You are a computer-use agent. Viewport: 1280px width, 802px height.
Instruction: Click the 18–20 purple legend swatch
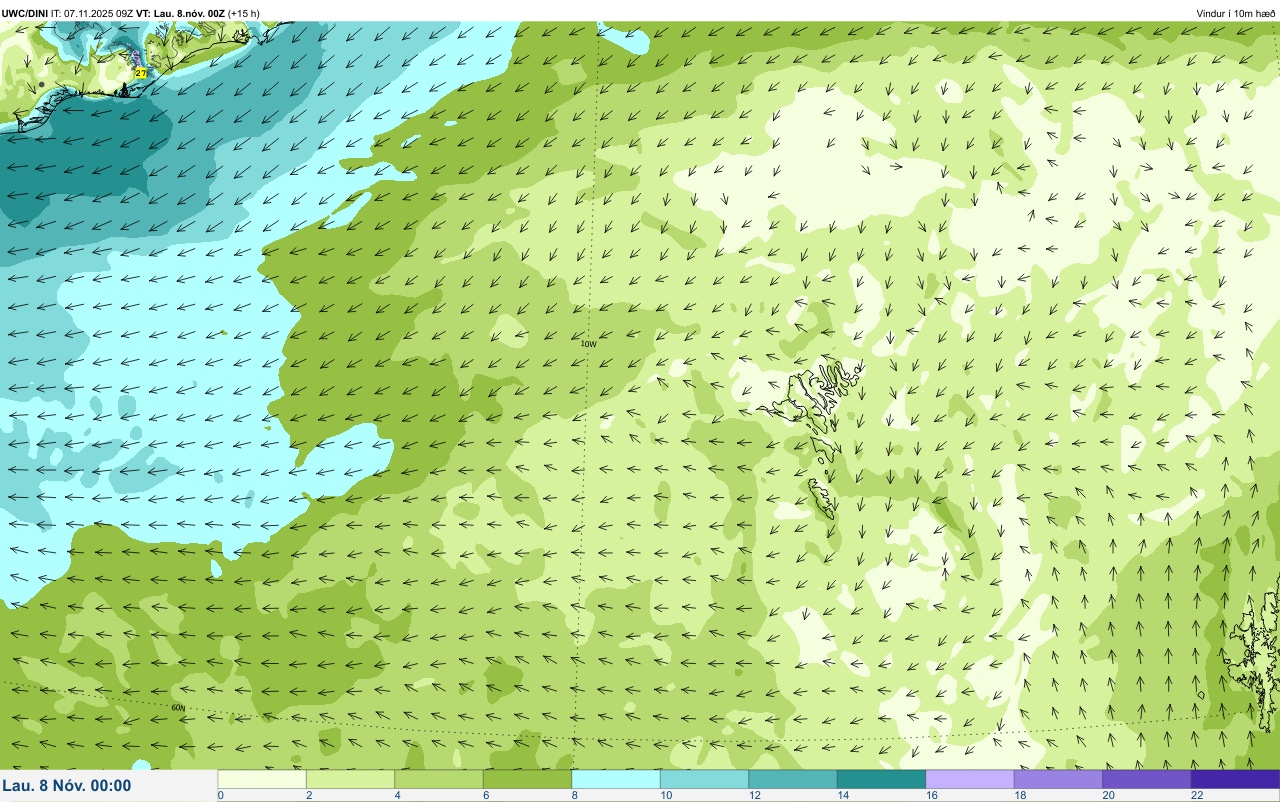coord(1058,779)
